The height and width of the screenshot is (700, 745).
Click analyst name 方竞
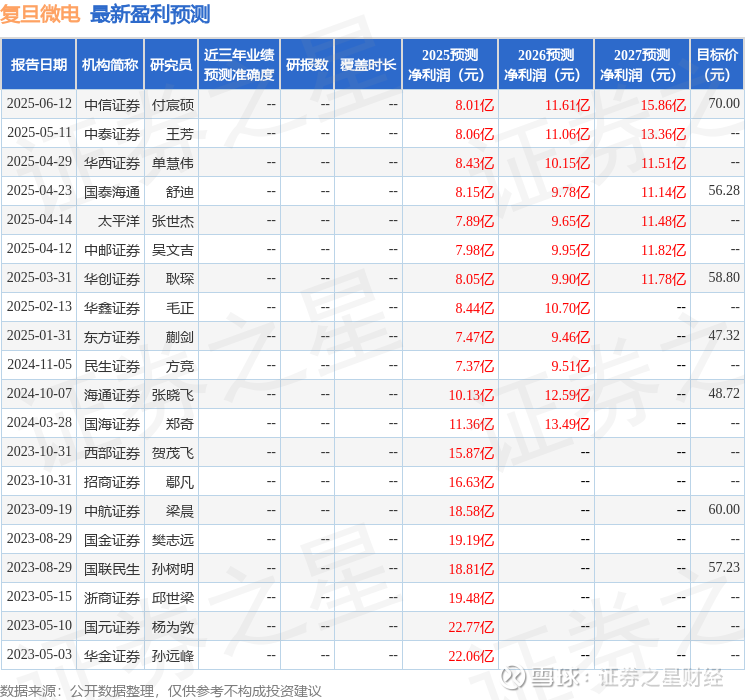pyautogui.click(x=180, y=366)
